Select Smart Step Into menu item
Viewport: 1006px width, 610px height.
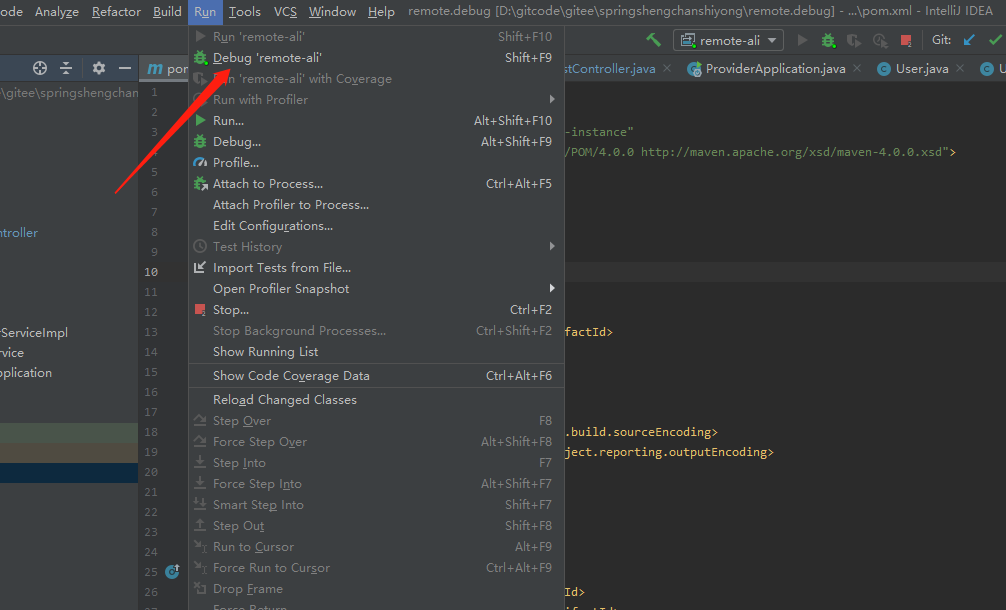click(377, 505)
